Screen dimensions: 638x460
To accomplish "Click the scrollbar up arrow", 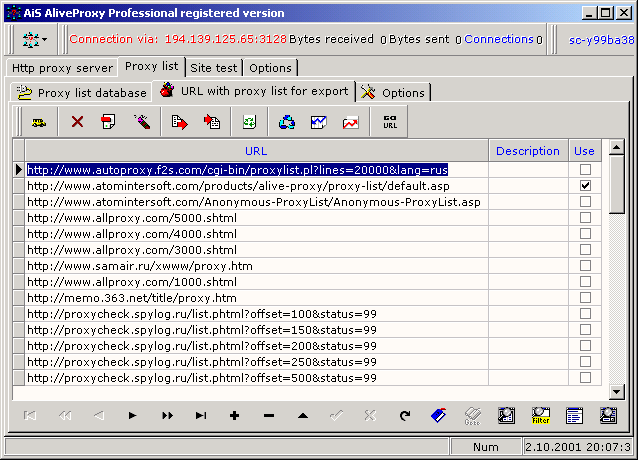I will click(x=617, y=147).
